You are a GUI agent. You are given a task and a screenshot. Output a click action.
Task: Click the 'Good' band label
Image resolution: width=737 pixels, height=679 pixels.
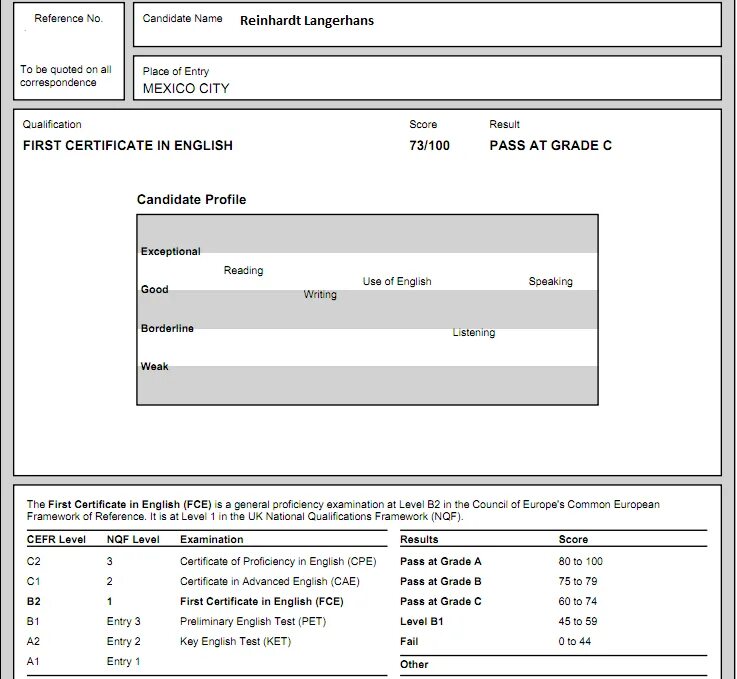[155, 289]
